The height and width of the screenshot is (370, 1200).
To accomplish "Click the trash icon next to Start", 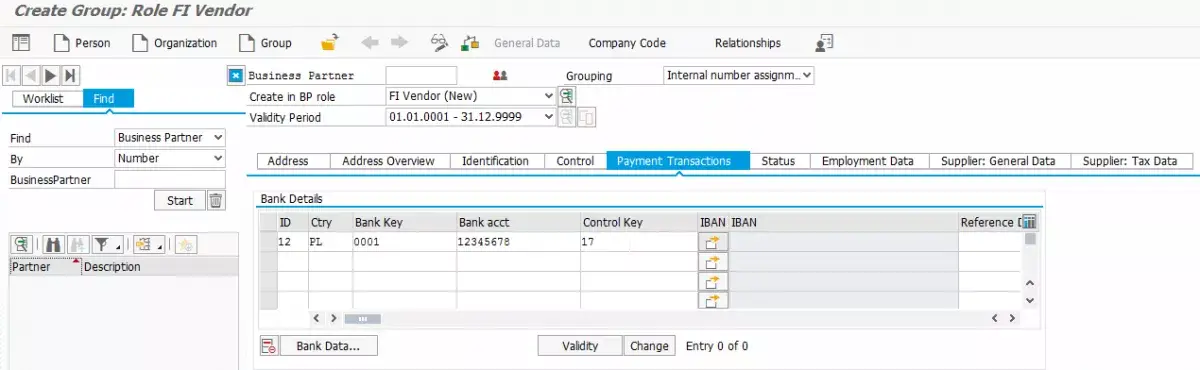I will (216, 201).
